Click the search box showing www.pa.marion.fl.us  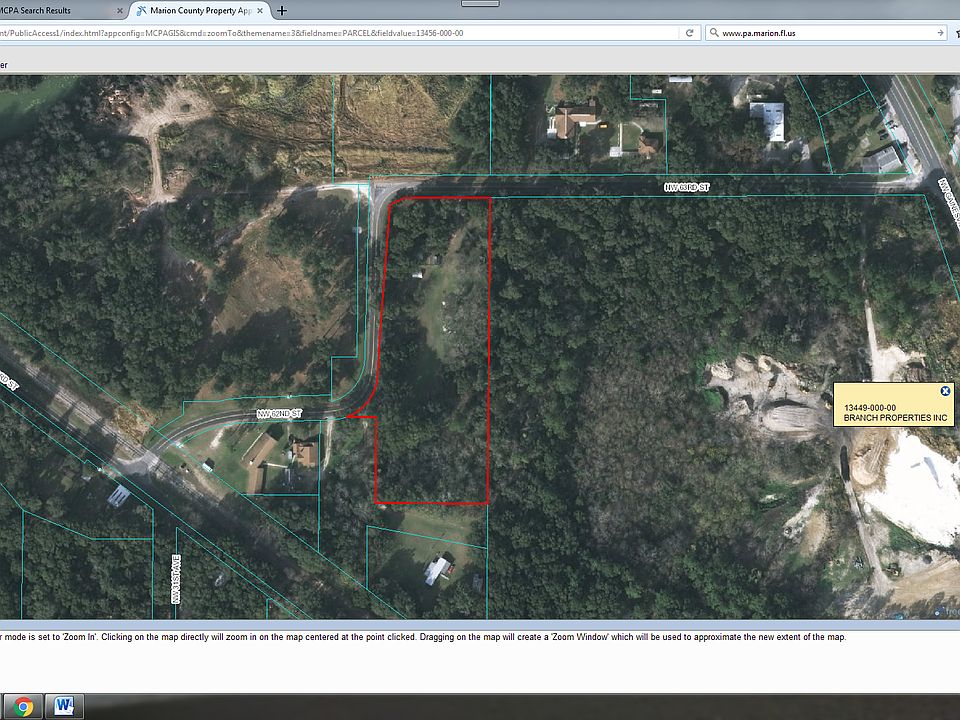point(827,33)
